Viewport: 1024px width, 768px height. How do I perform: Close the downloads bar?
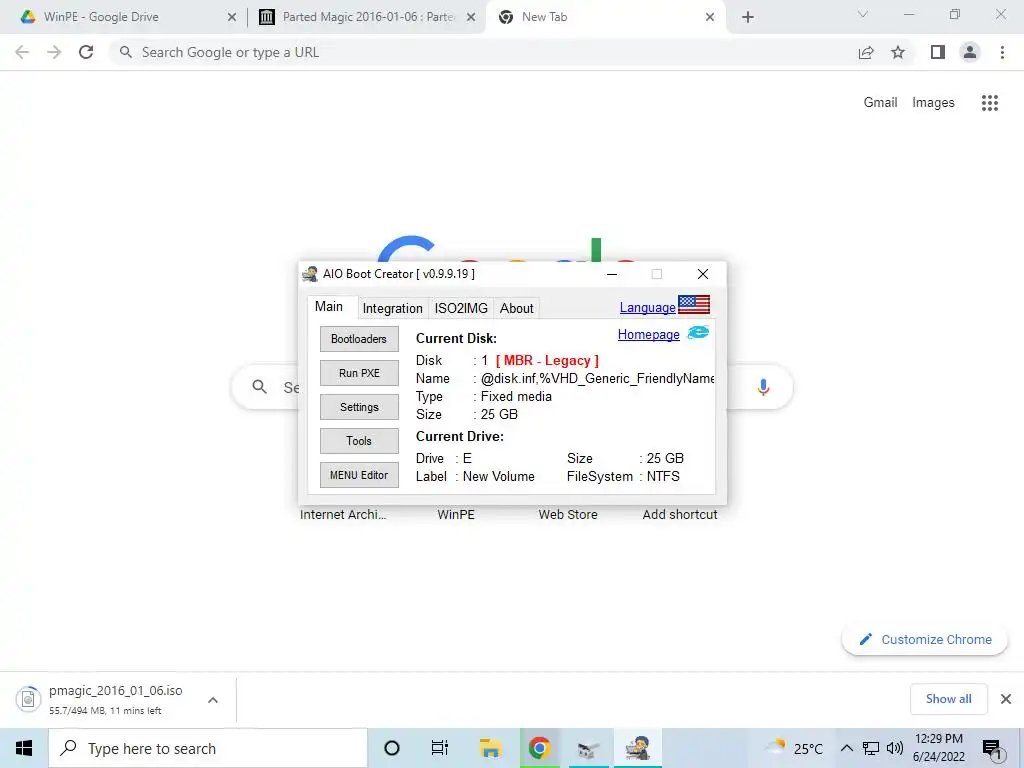coord(1006,699)
